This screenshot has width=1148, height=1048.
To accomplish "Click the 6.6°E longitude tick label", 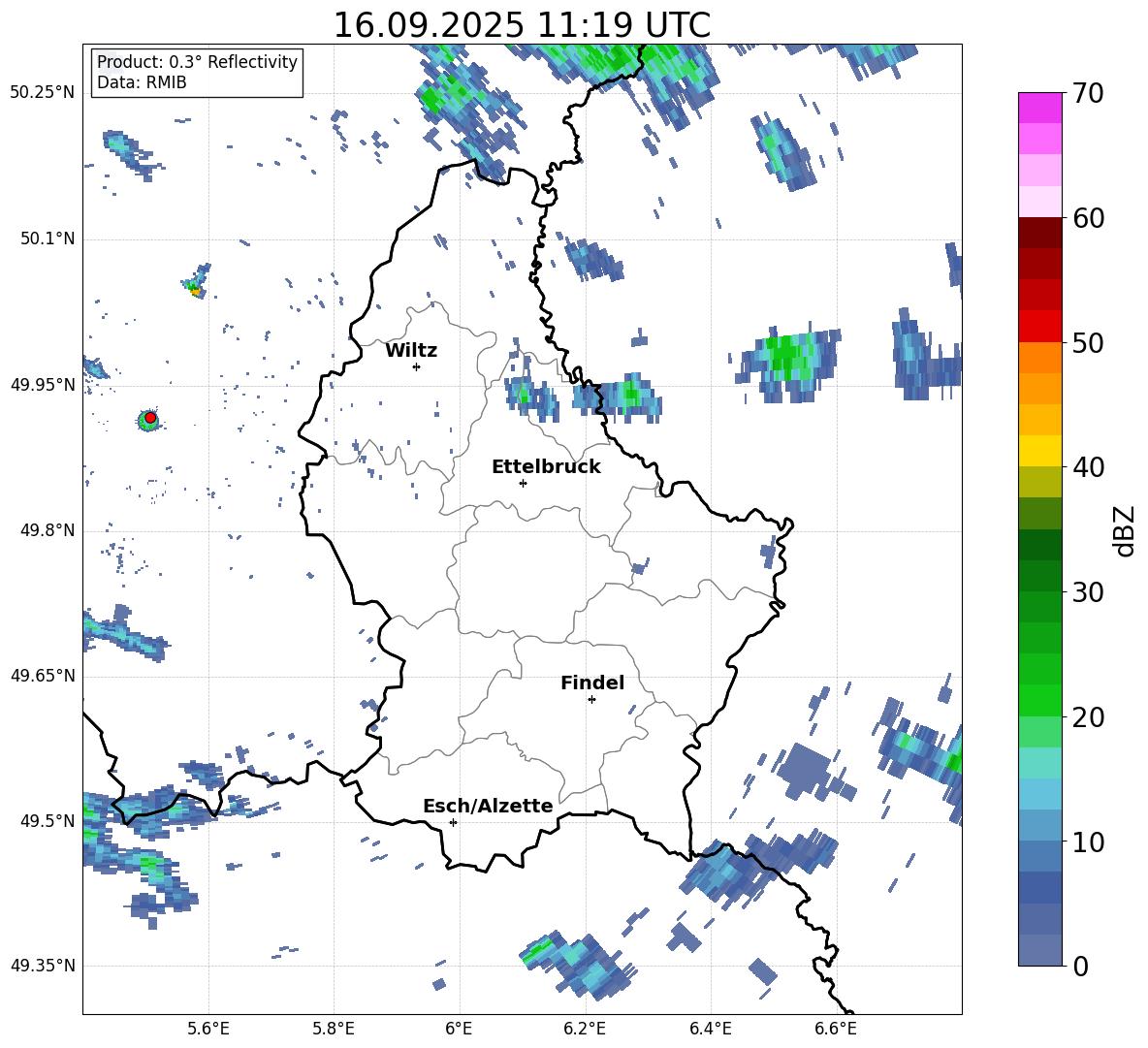I will [x=836, y=1029].
